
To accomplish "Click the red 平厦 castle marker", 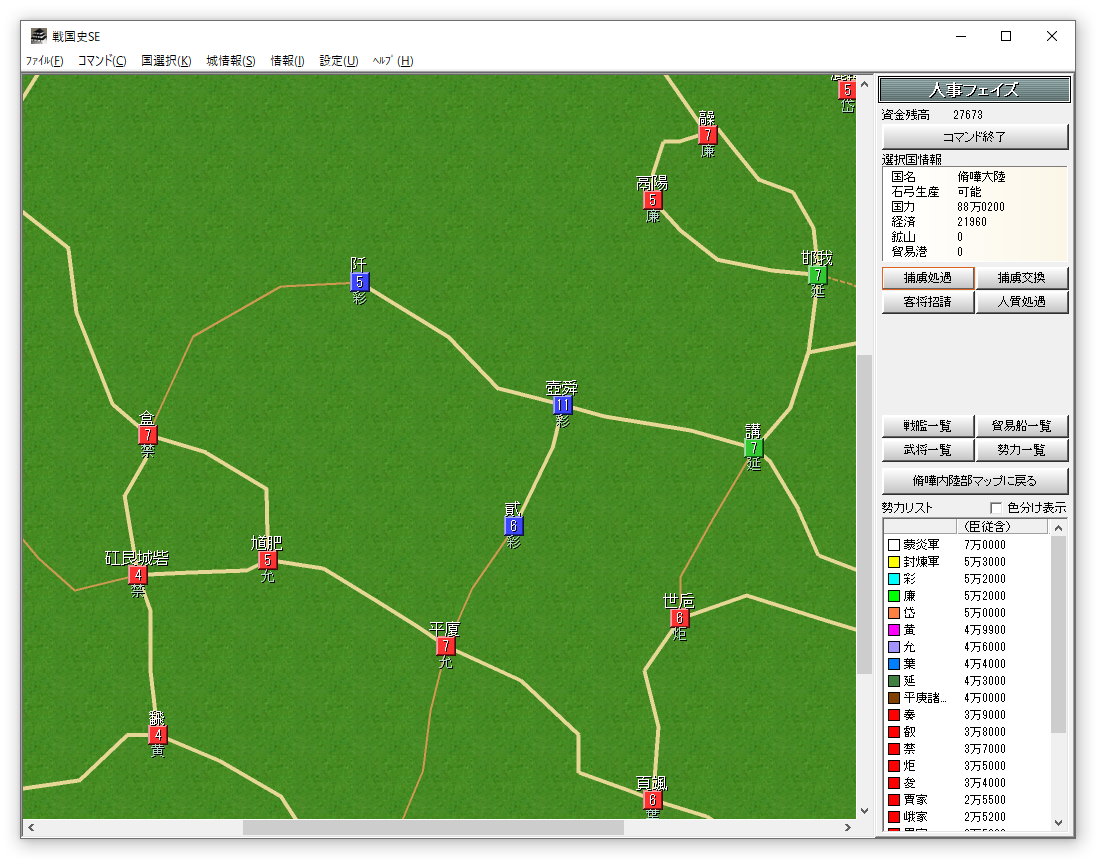I will coord(445,646).
